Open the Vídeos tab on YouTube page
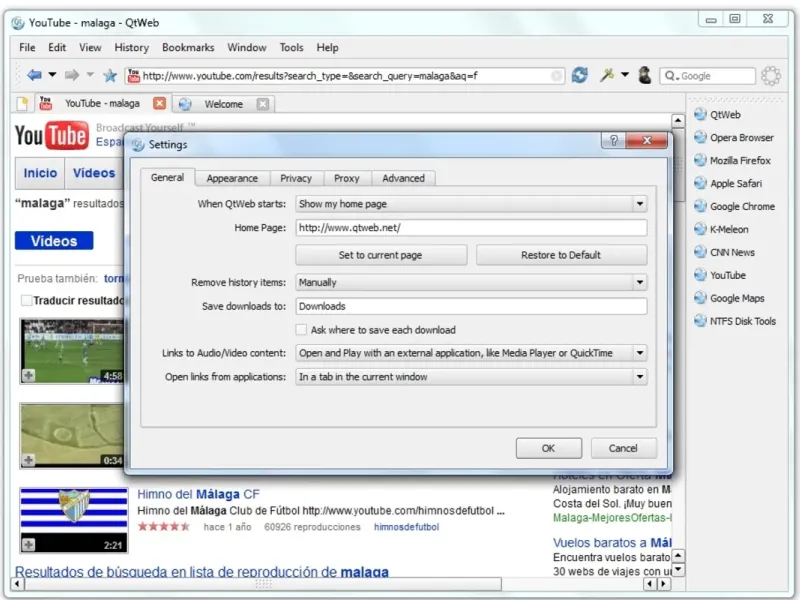 (94, 173)
